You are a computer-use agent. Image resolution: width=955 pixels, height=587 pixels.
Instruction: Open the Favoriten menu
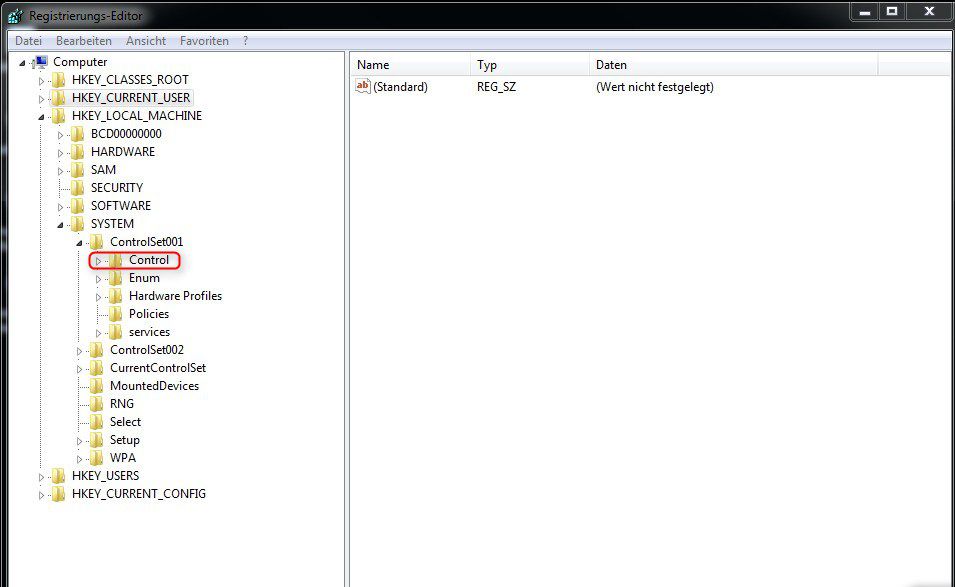204,41
